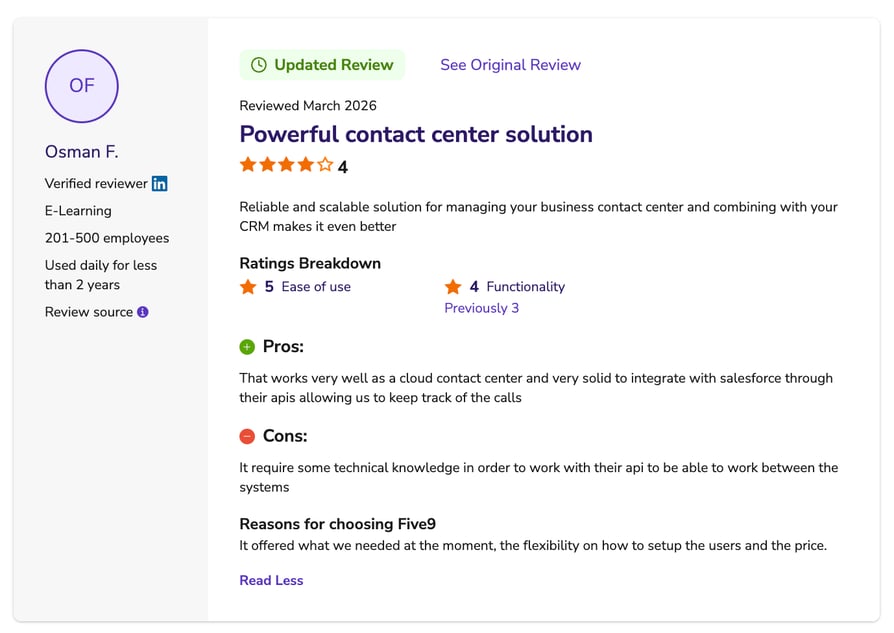This screenshot has height=633, width=894.
Task: Click the Ease of use score 5
Action: point(269,287)
